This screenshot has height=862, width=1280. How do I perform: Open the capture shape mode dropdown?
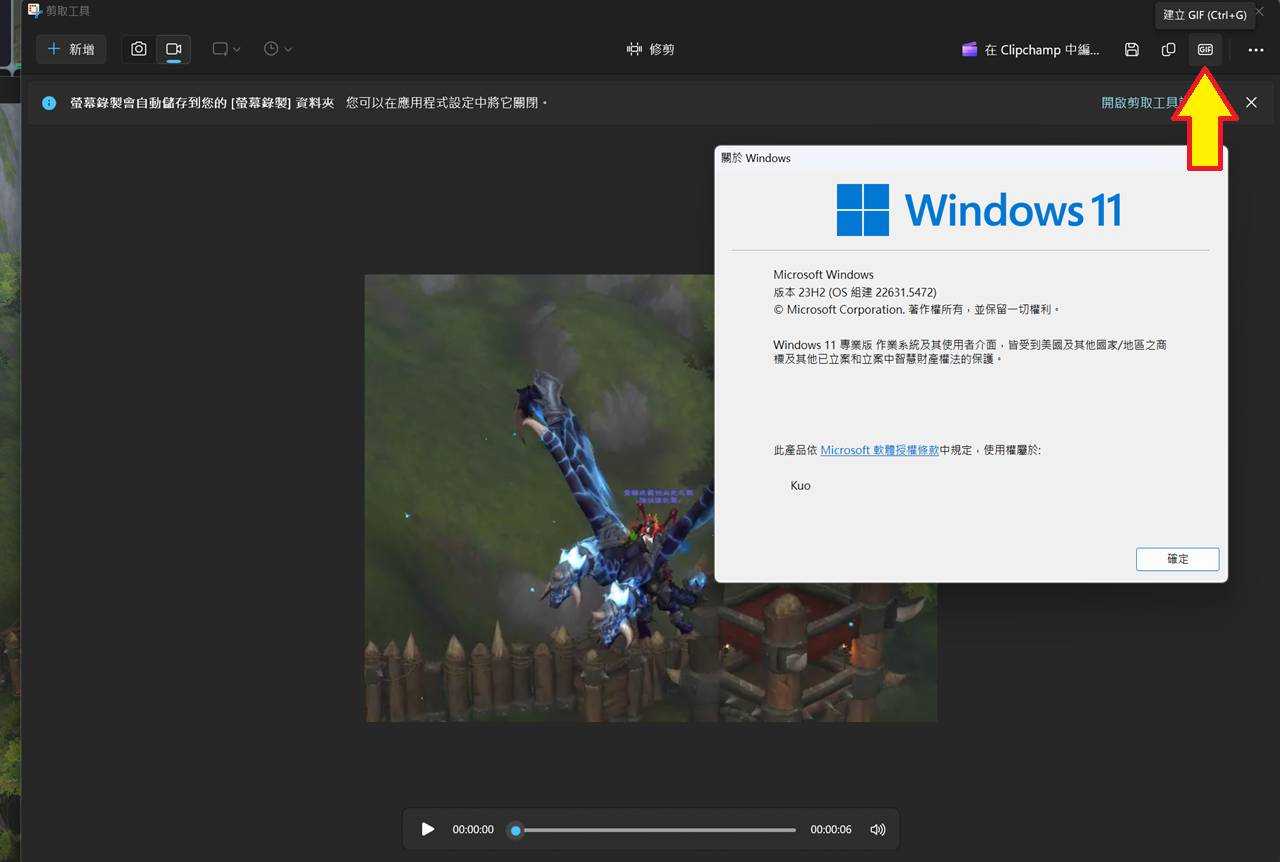pos(226,49)
